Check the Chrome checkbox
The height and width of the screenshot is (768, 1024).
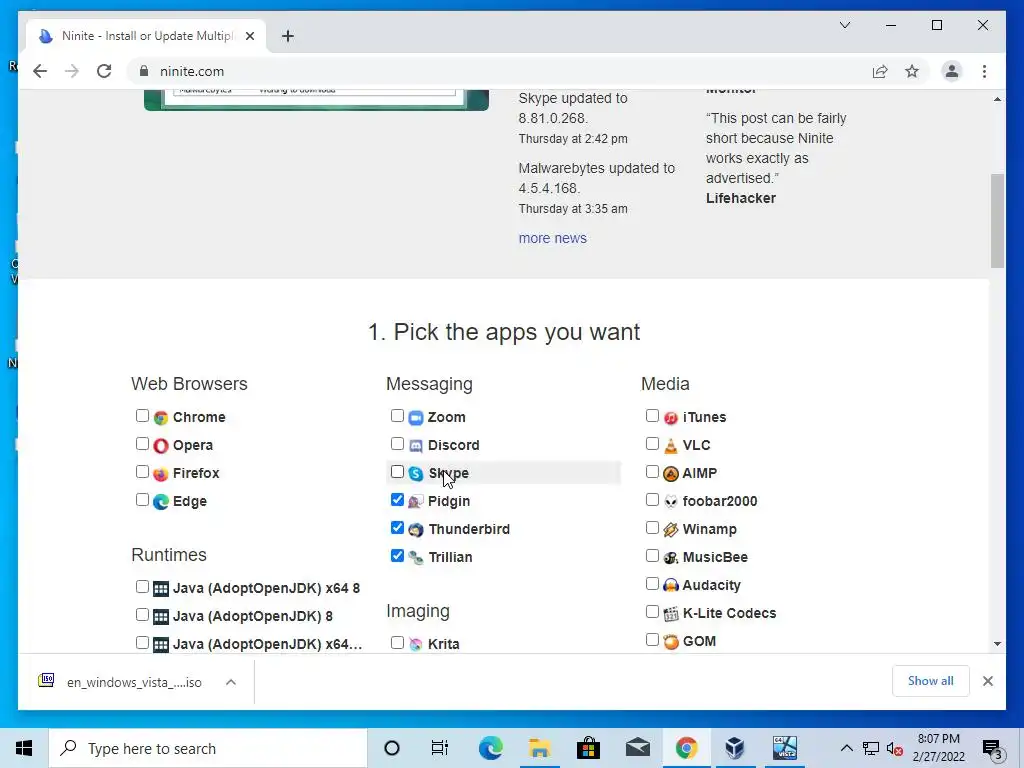[142, 415]
